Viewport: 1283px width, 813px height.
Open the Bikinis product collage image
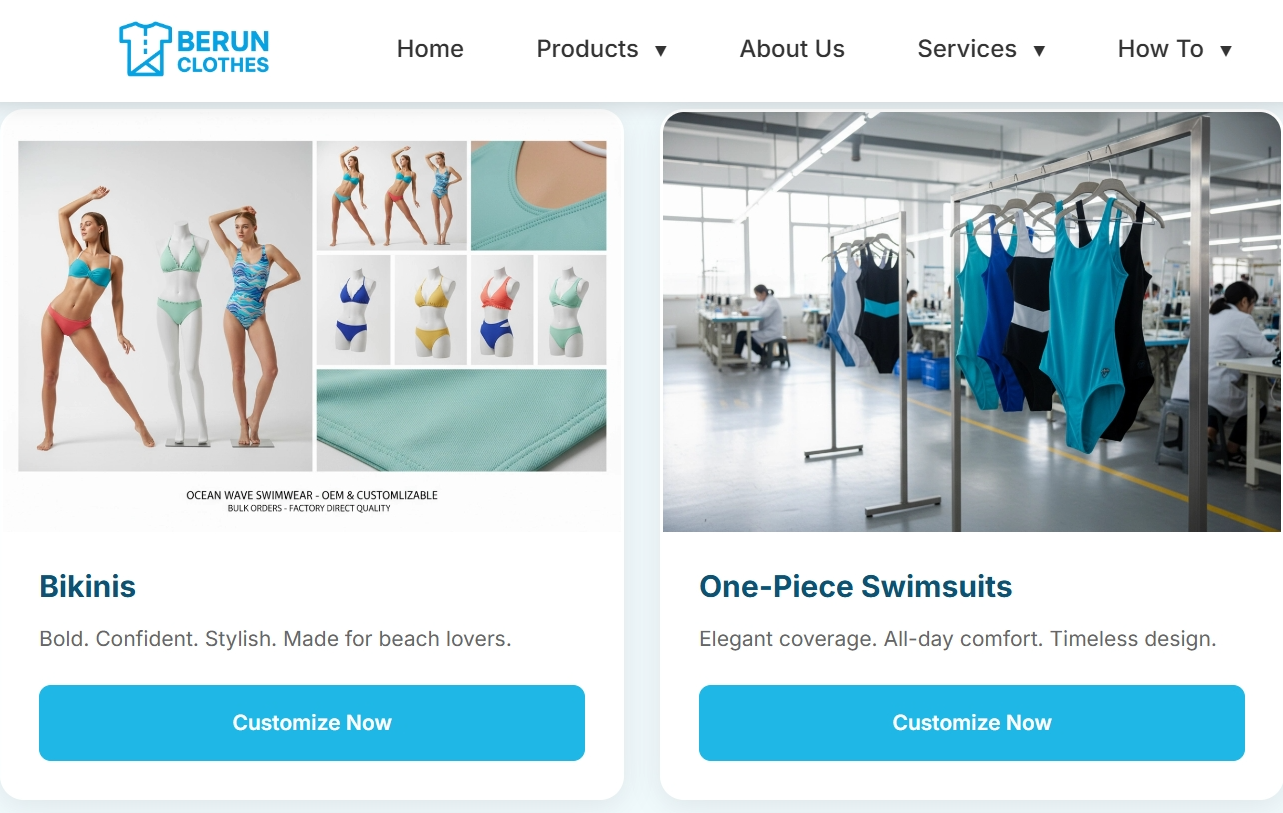click(x=312, y=322)
